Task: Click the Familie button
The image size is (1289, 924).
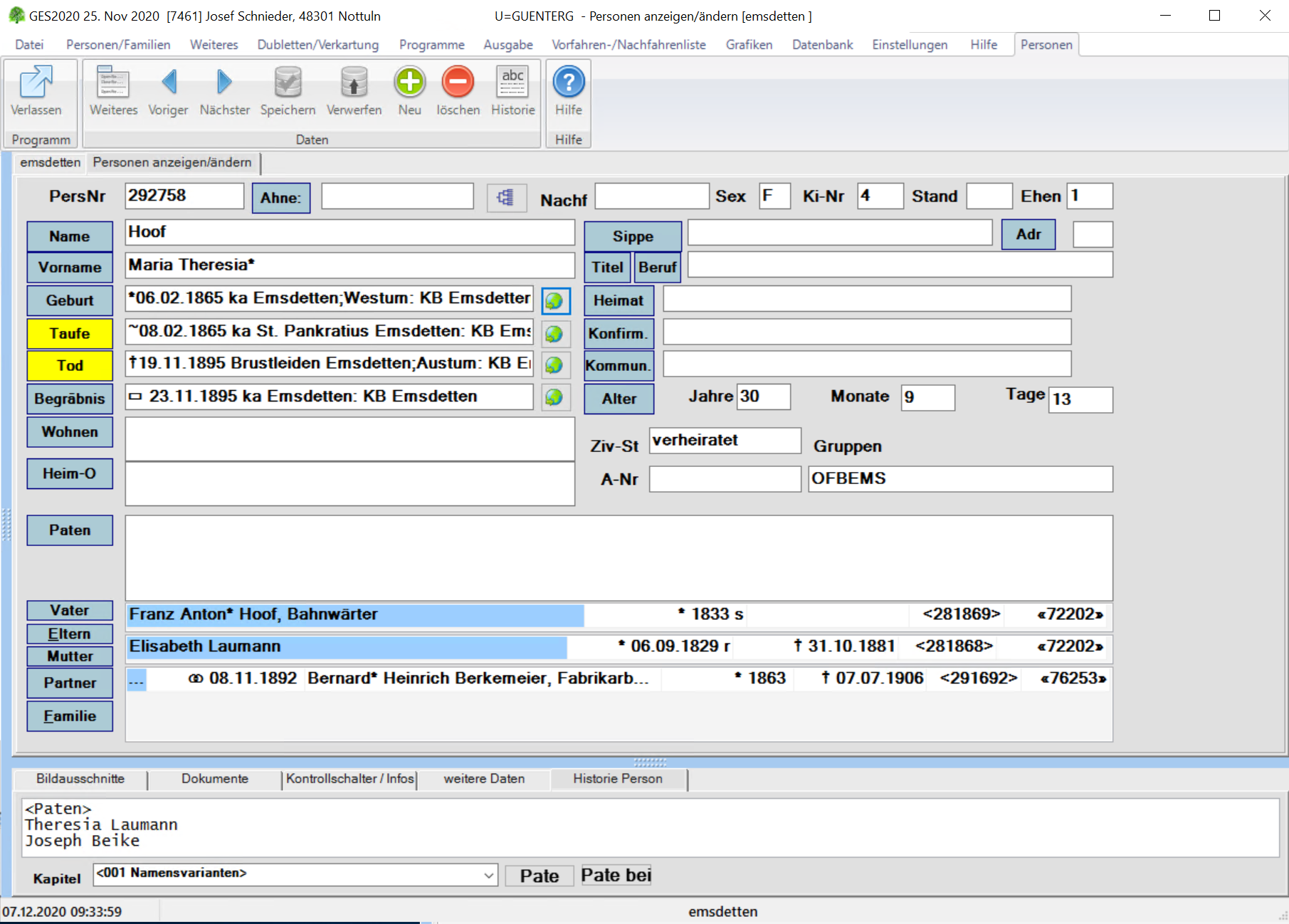Action: click(x=70, y=716)
